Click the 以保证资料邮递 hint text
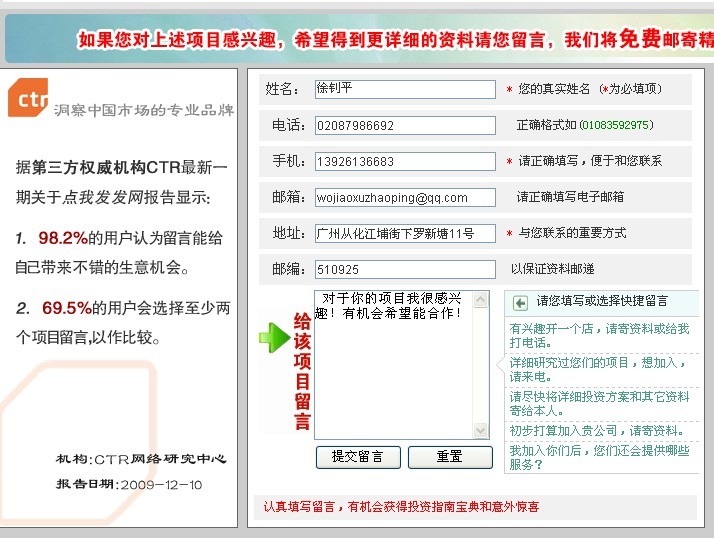Viewport: 714px width, 538px height. coord(552,269)
